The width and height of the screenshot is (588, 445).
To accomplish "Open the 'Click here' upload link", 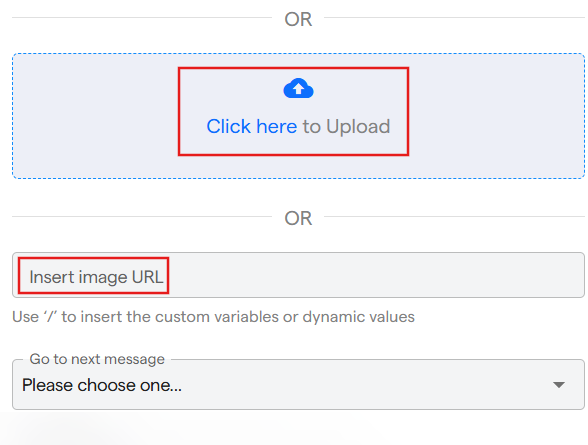I will coord(252,126).
